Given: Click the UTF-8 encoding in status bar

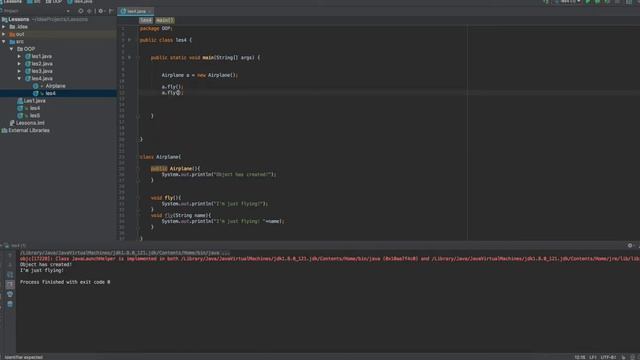Looking at the screenshot, I should point(608,357).
